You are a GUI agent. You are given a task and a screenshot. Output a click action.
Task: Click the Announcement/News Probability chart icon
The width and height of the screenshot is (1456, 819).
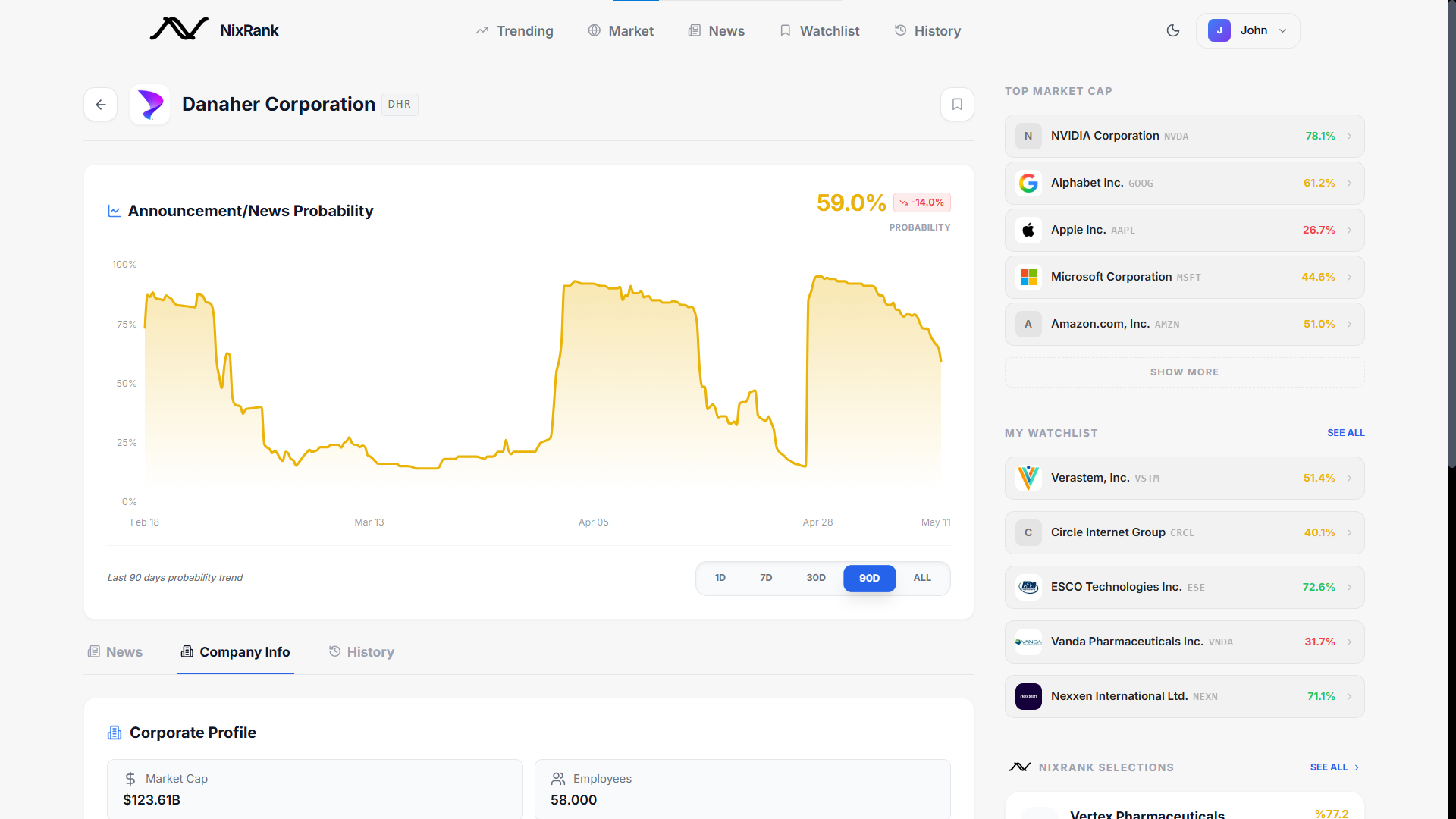(x=115, y=211)
